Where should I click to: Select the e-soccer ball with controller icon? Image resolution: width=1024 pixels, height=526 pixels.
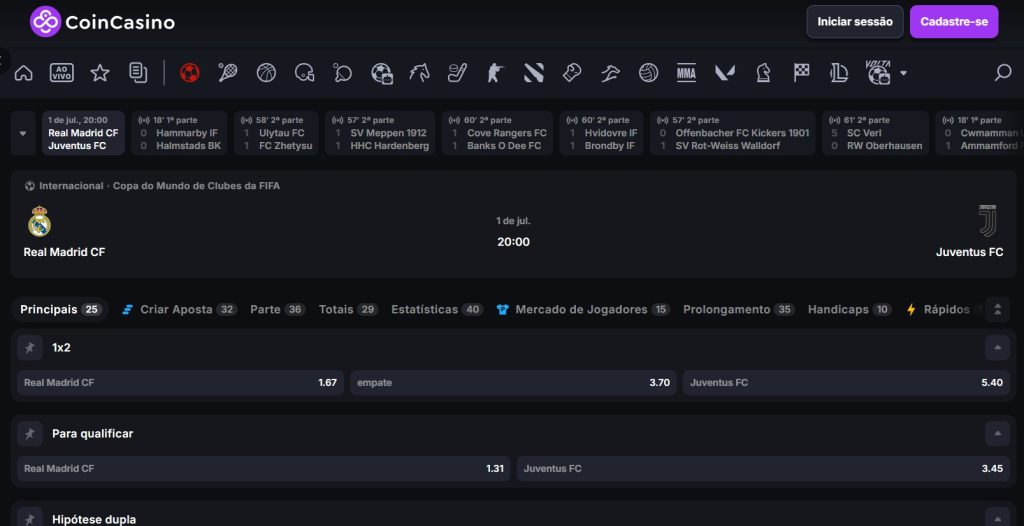coord(381,73)
